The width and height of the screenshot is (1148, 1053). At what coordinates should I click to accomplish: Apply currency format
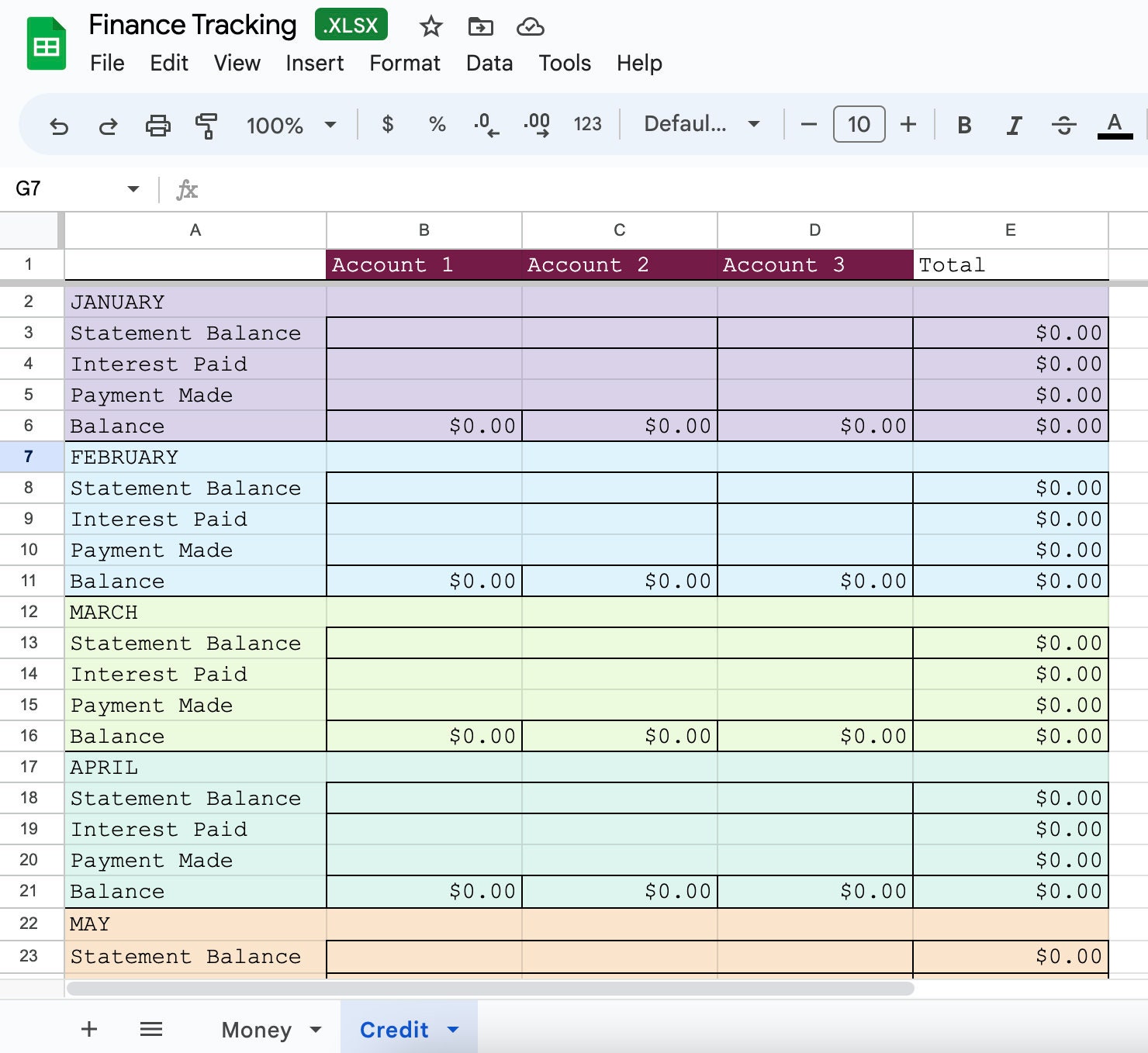pos(388,124)
